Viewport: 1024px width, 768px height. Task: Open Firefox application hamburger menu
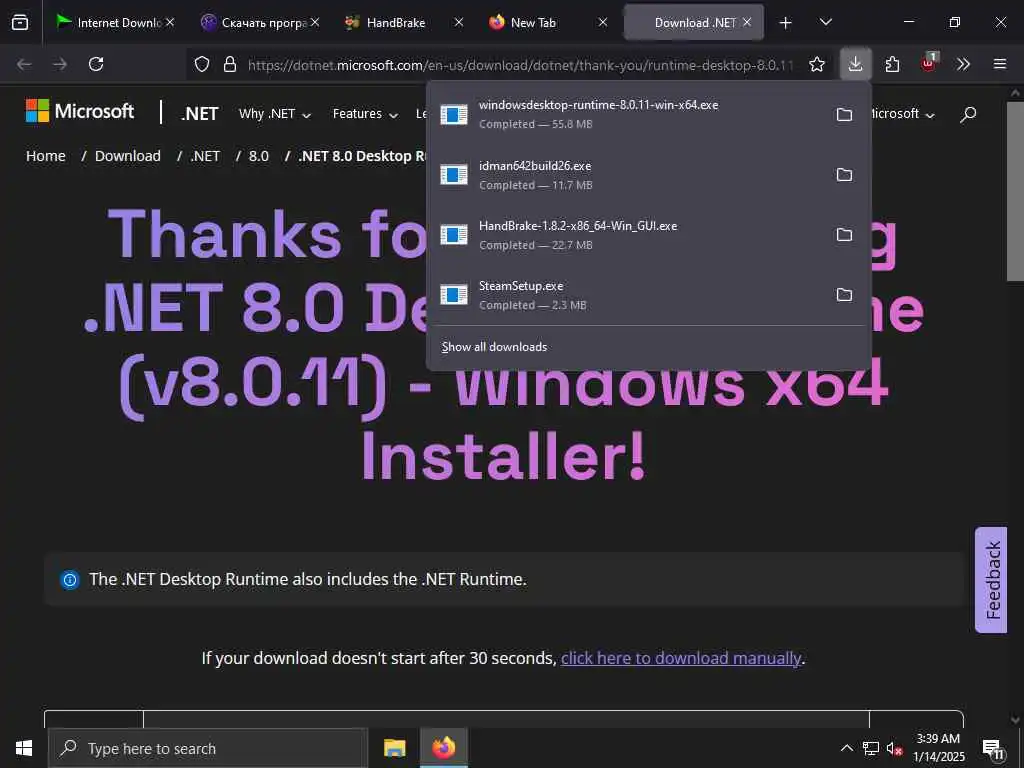(999, 64)
